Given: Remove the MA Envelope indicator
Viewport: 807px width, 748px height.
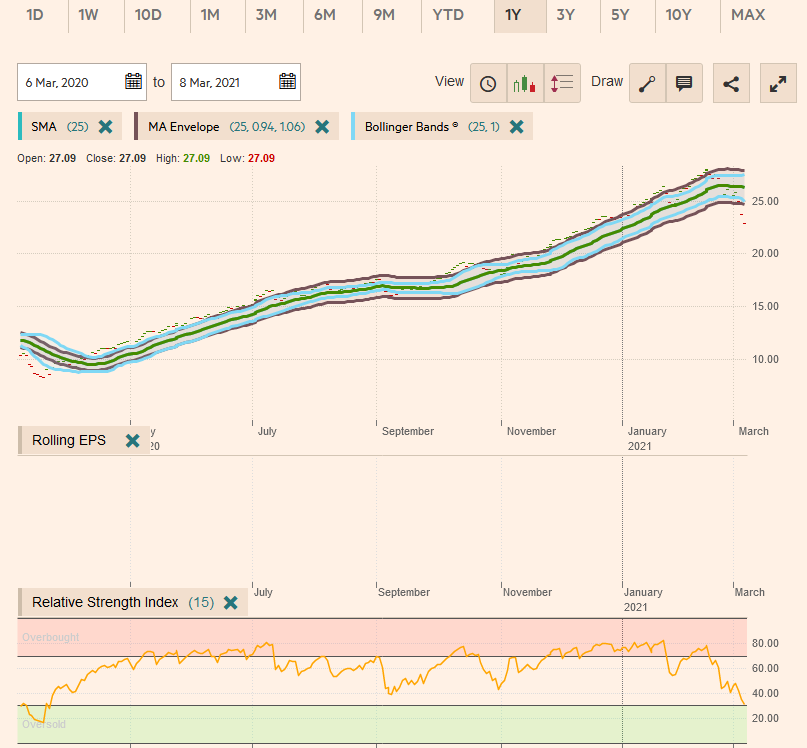Looking at the screenshot, I should [322, 127].
